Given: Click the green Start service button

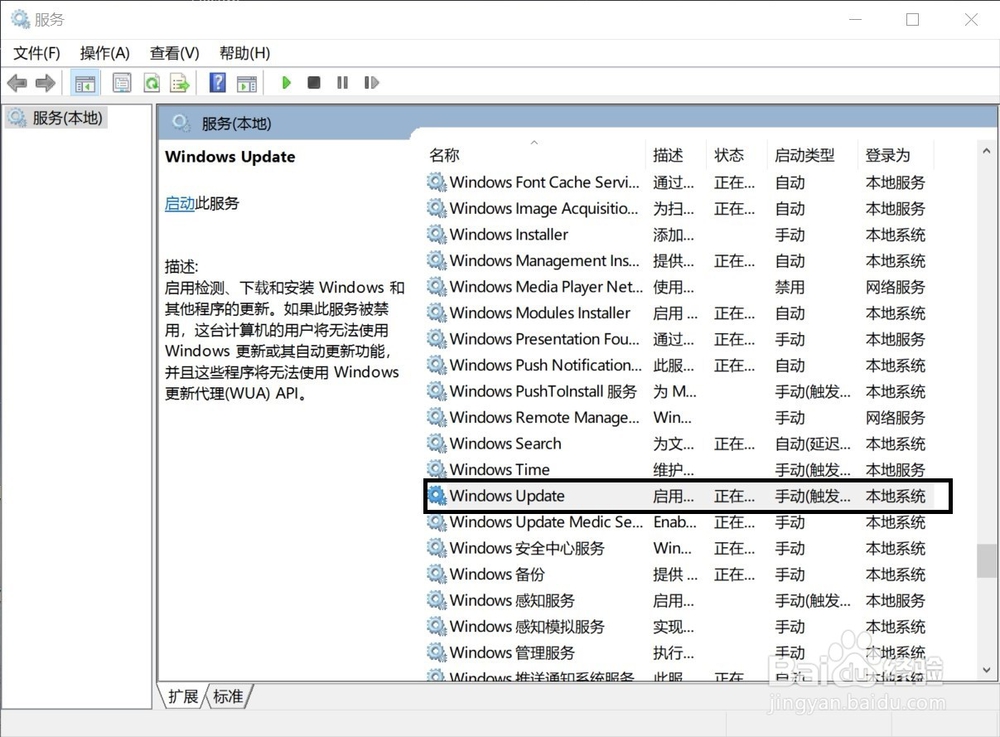Looking at the screenshot, I should click(x=286, y=82).
